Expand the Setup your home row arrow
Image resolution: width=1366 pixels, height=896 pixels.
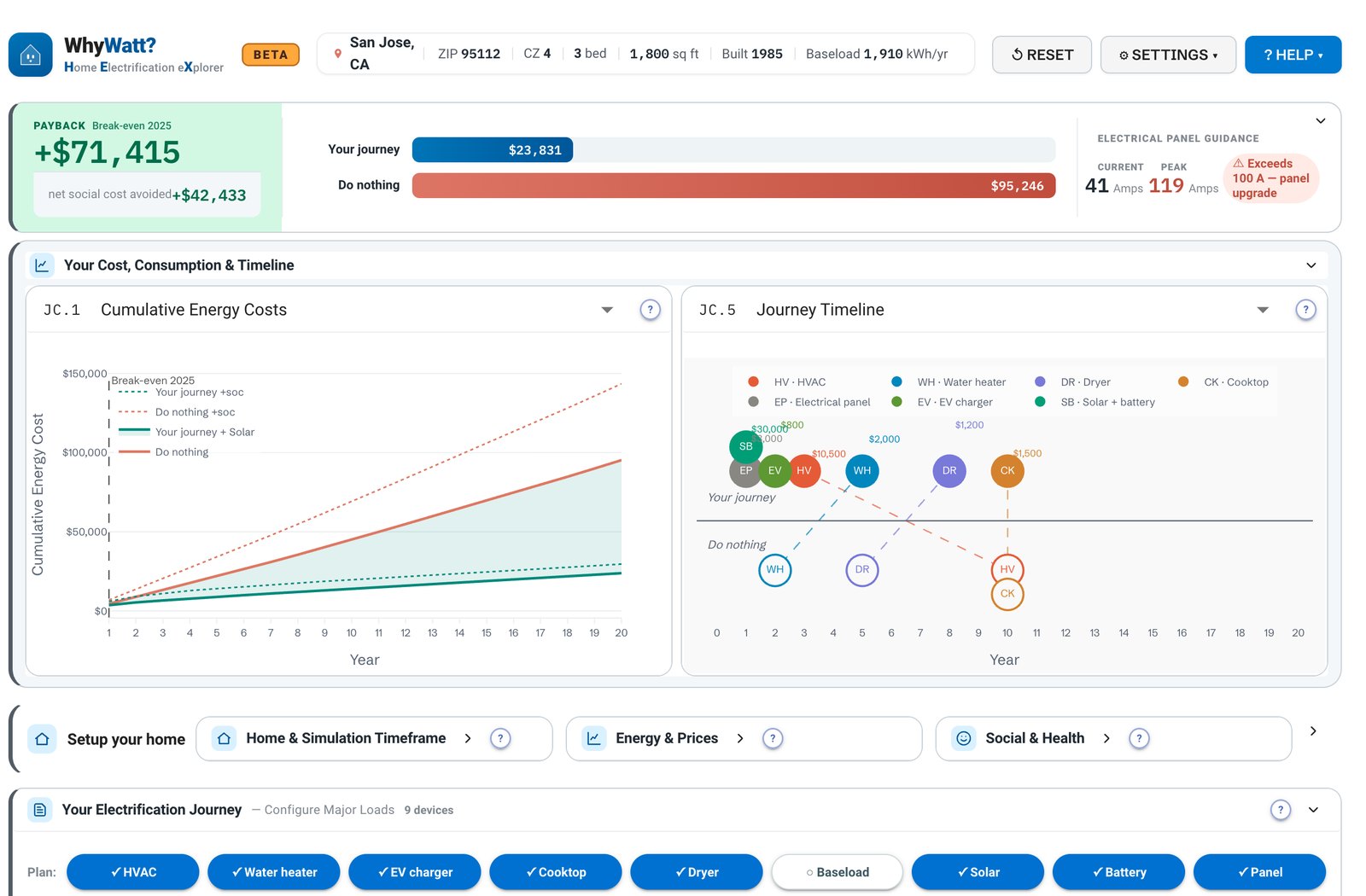coord(1313,731)
